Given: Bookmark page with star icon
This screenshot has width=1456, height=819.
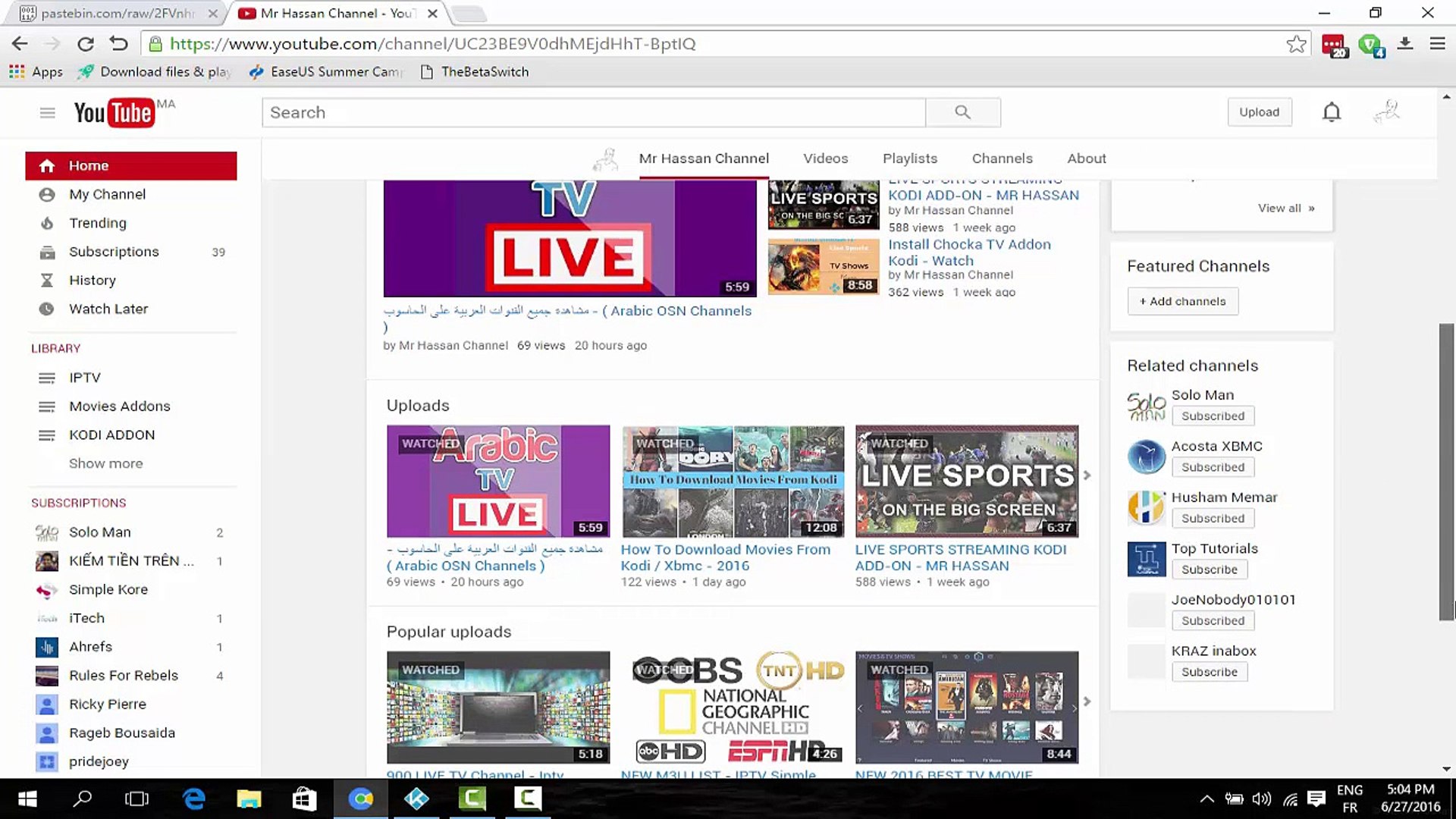Looking at the screenshot, I should 1296,44.
